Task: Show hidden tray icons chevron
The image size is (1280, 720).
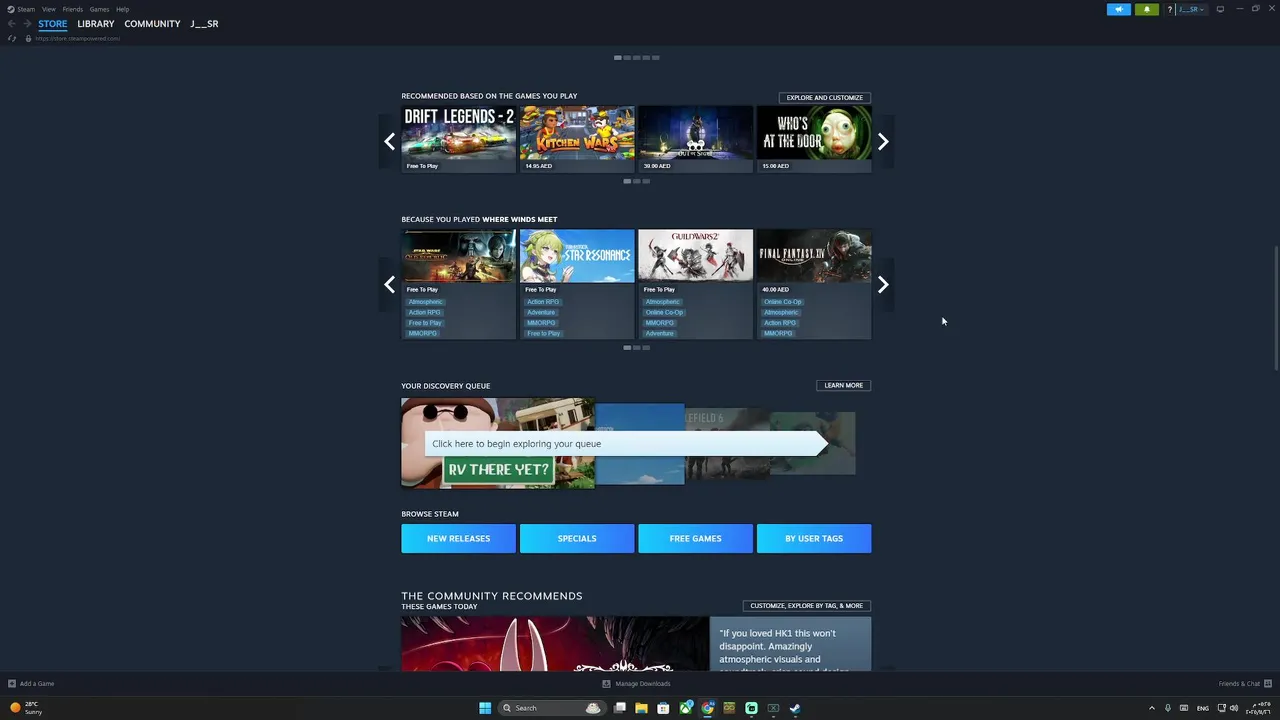Action: tap(1151, 708)
